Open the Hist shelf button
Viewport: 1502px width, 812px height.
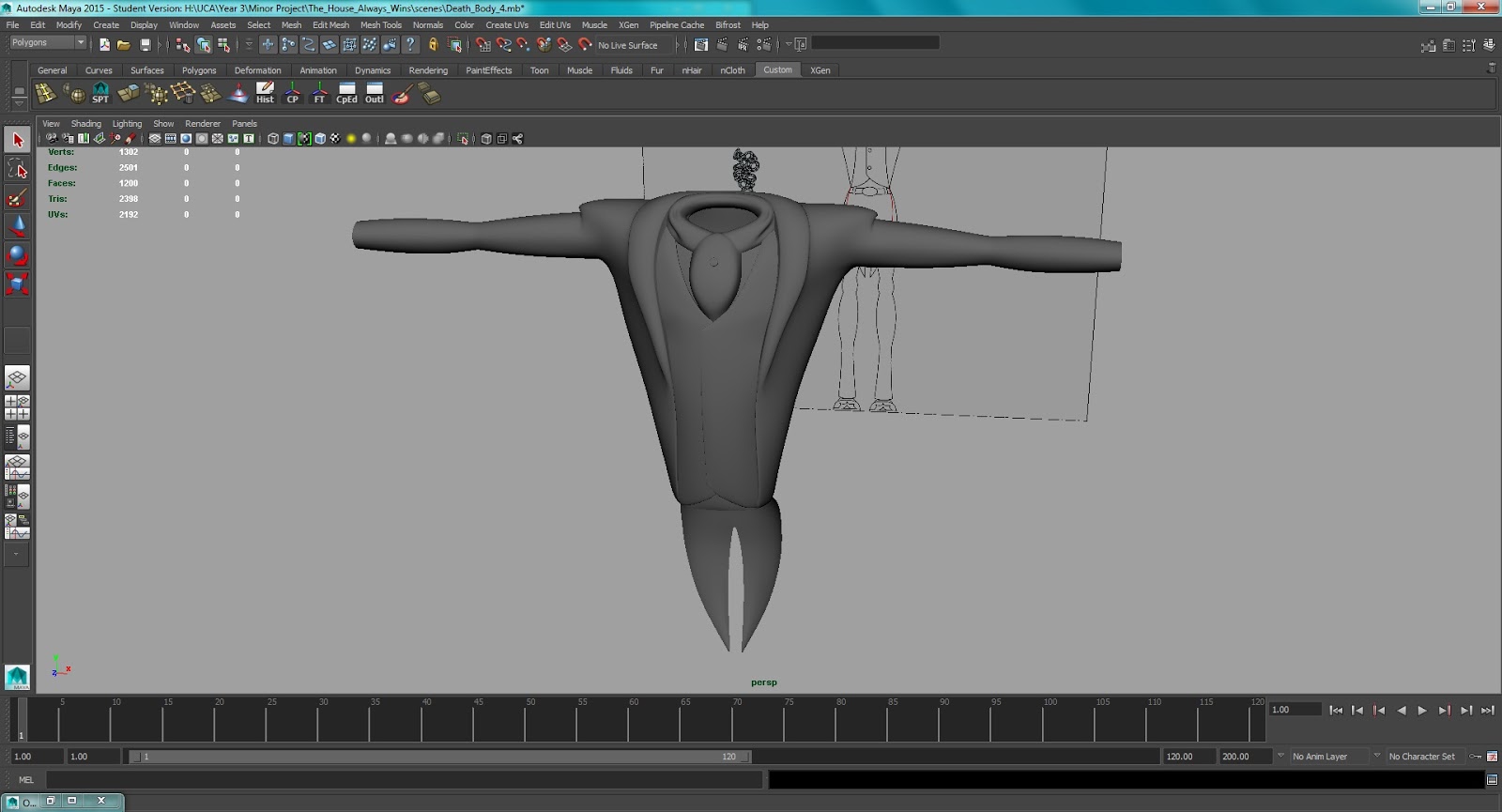(x=265, y=93)
